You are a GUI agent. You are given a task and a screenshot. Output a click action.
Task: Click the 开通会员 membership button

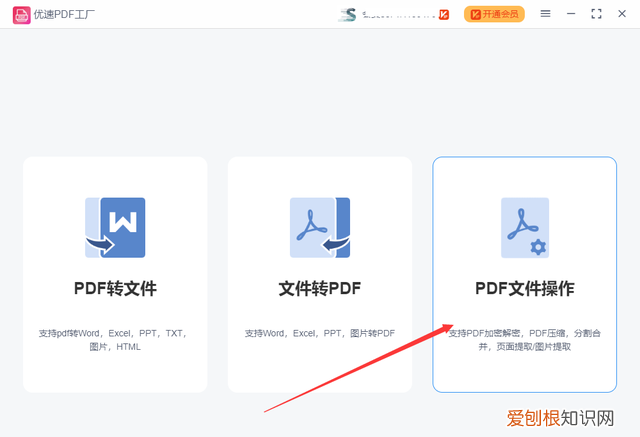[494, 14]
